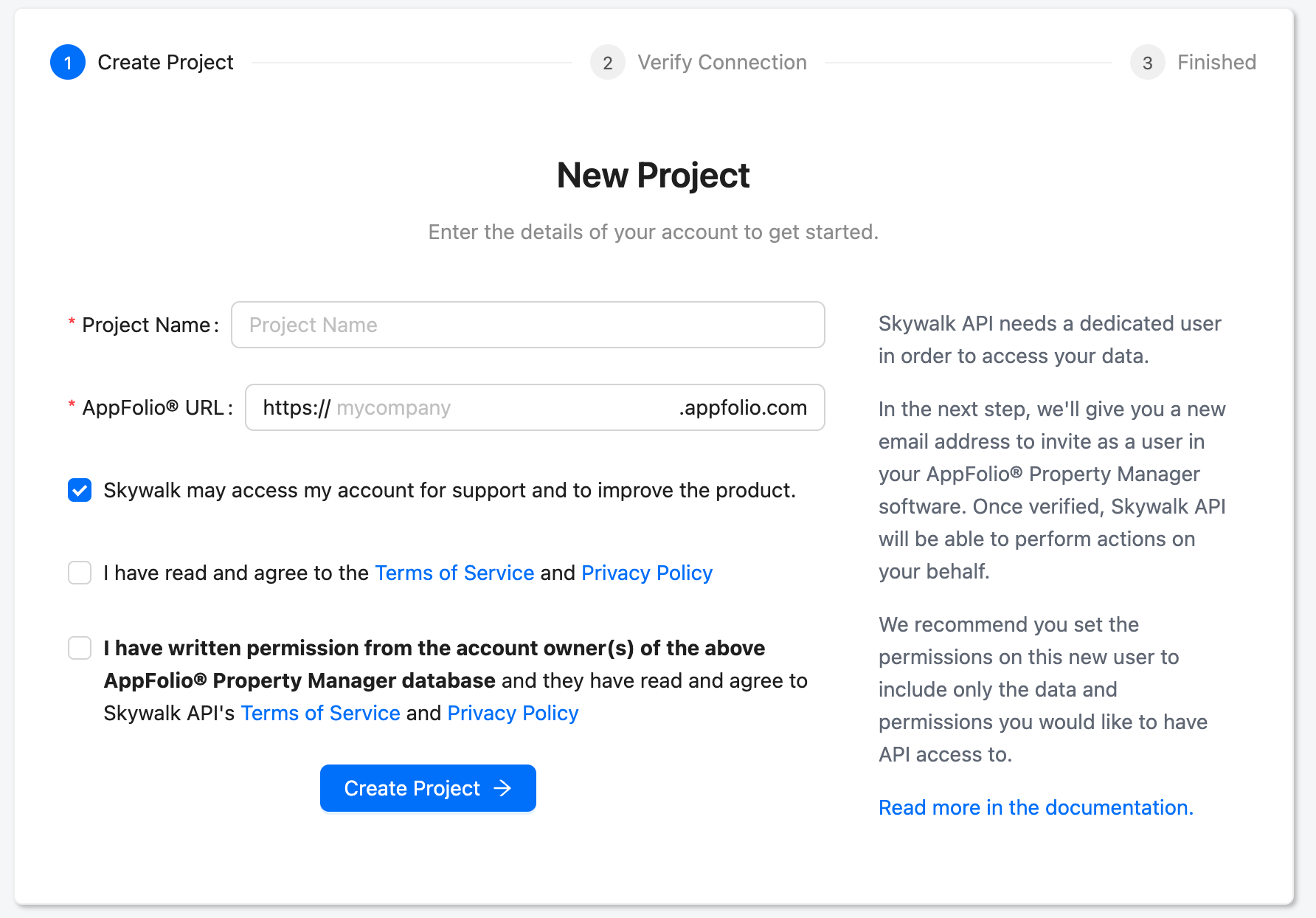The image size is (1316, 918).
Task: Open Skywalk API's Privacy Policy link
Action: pyautogui.click(x=513, y=713)
